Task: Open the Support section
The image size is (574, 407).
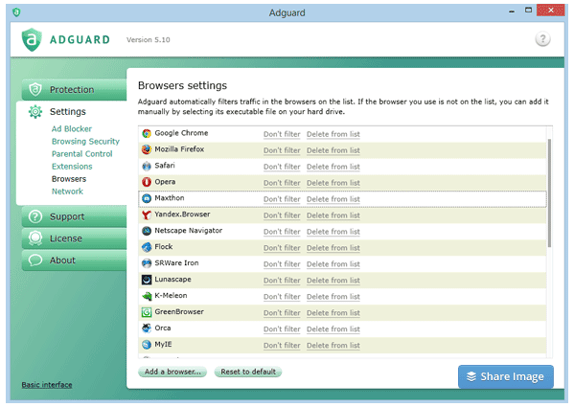Action: [74, 217]
